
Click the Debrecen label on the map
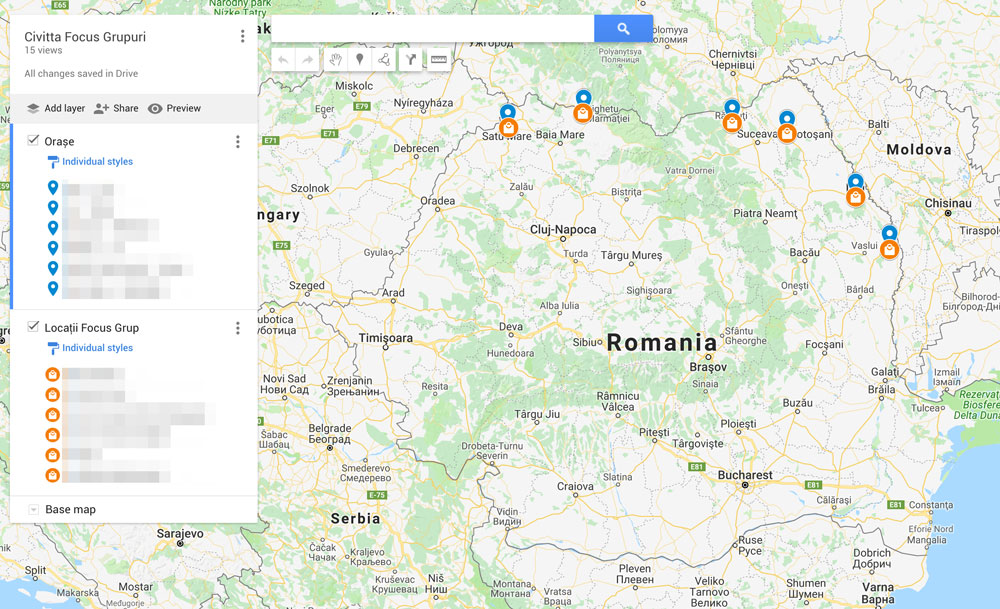click(416, 149)
